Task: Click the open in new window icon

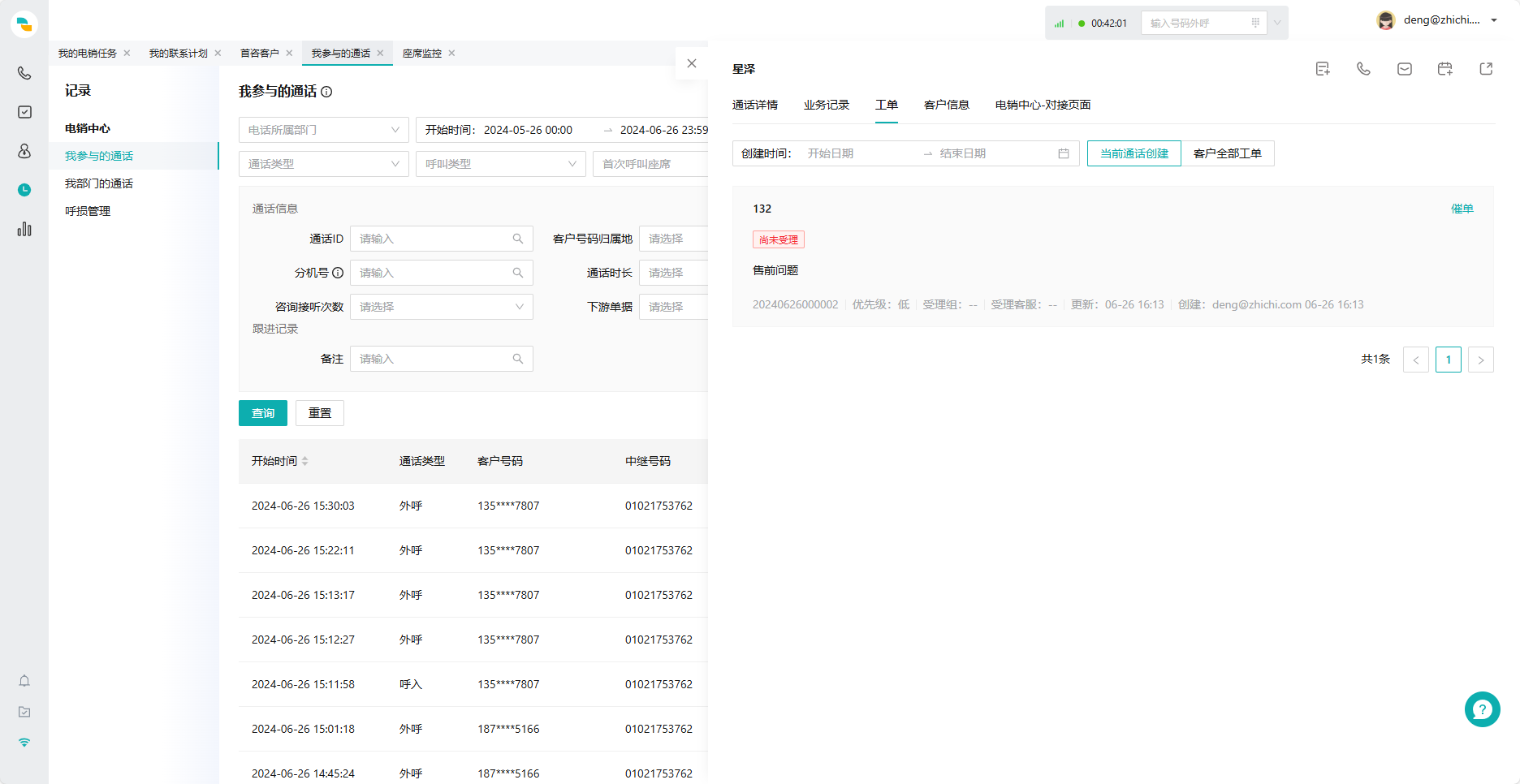Action: 1486,69
